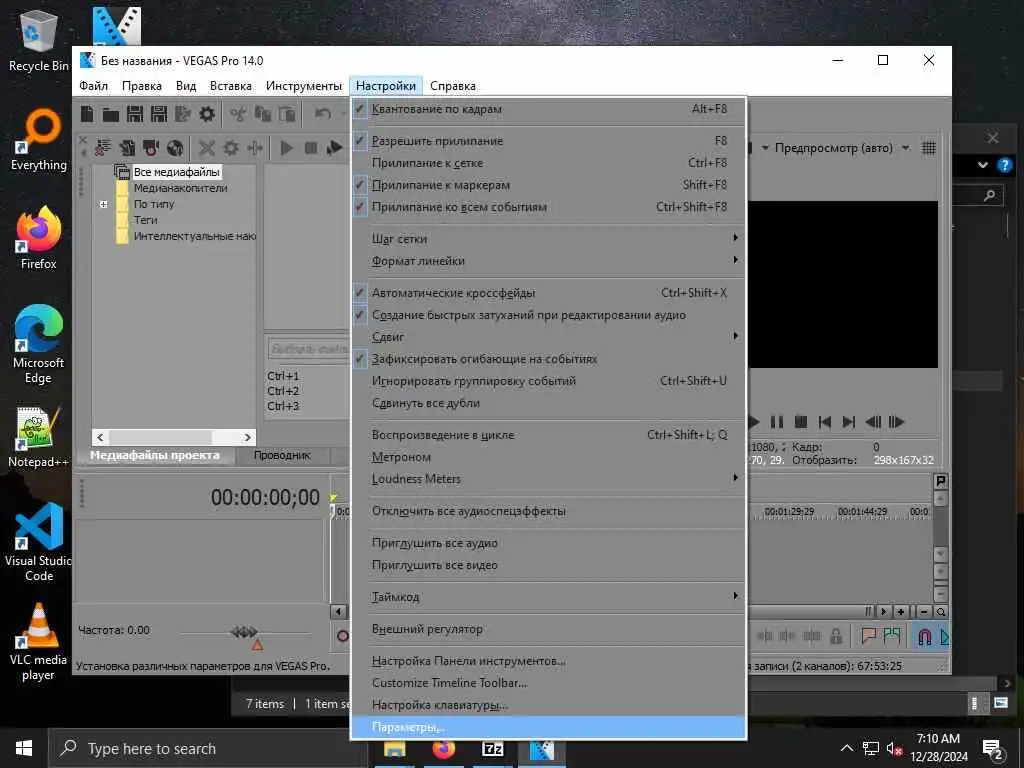Click the Media properties gear icon
This screenshot has width=1024, height=768.
coord(231,148)
